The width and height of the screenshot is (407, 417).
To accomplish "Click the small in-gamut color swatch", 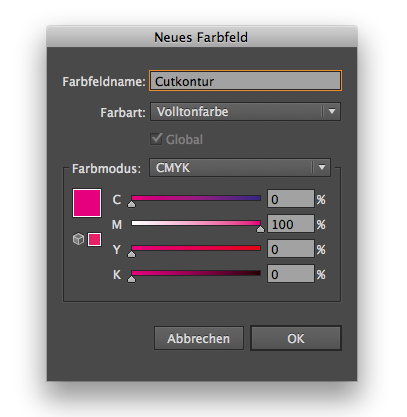I will pyautogui.click(x=94, y=239).
